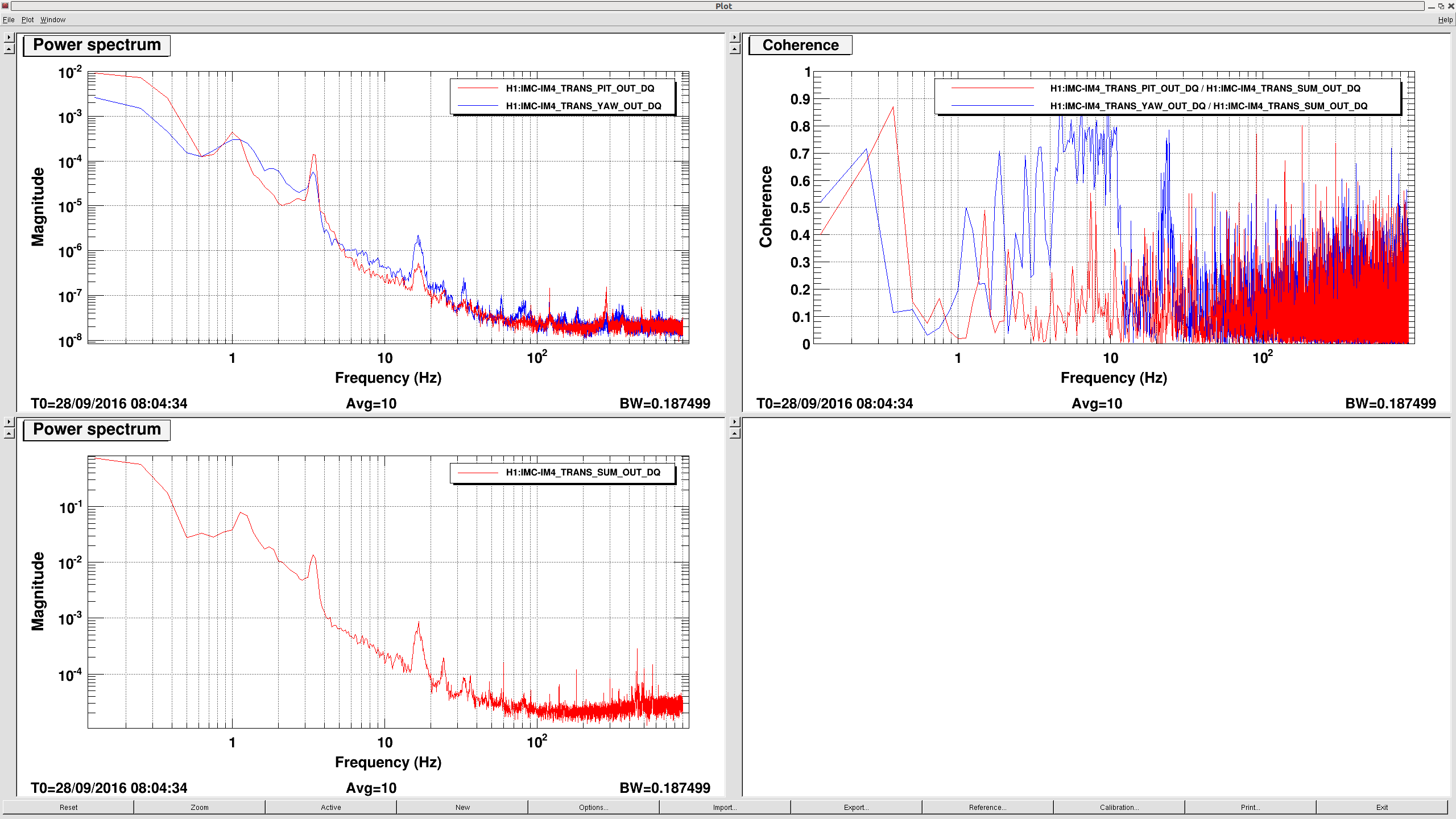Click right-arrow button beside top-left Power spectrum

[9, 38]
